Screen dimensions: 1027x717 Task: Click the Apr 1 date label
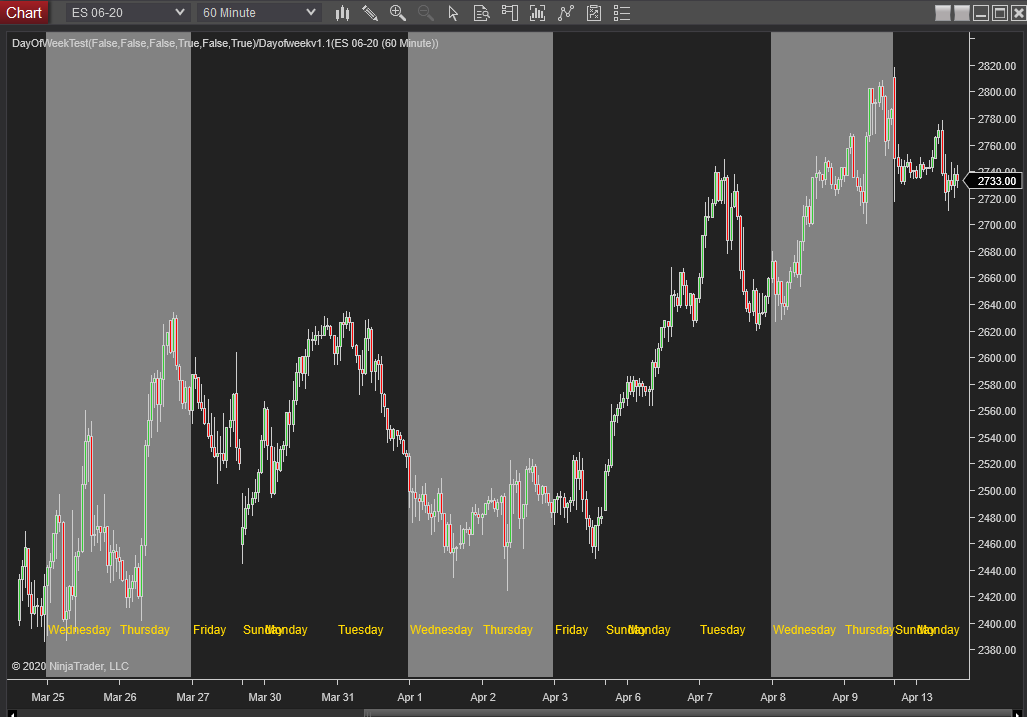pyautogui.click(x=409, y=697)
